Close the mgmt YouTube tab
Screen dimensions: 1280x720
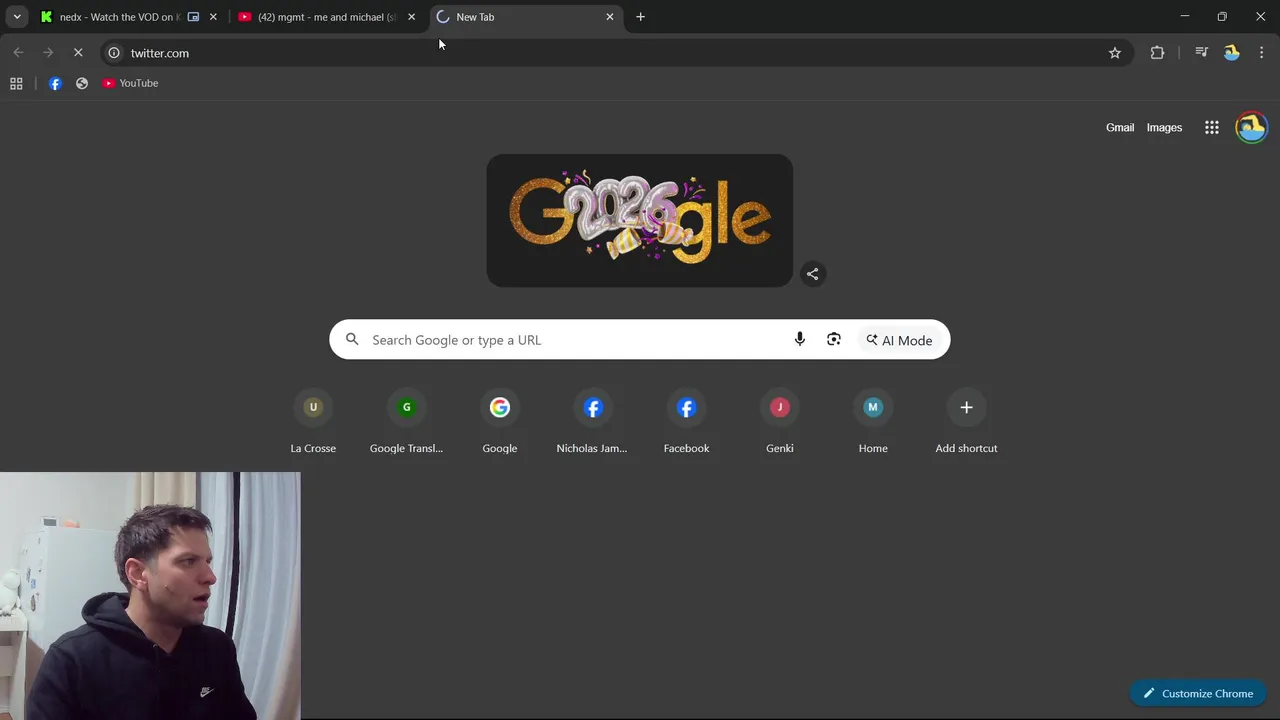(x=411, y=17)
